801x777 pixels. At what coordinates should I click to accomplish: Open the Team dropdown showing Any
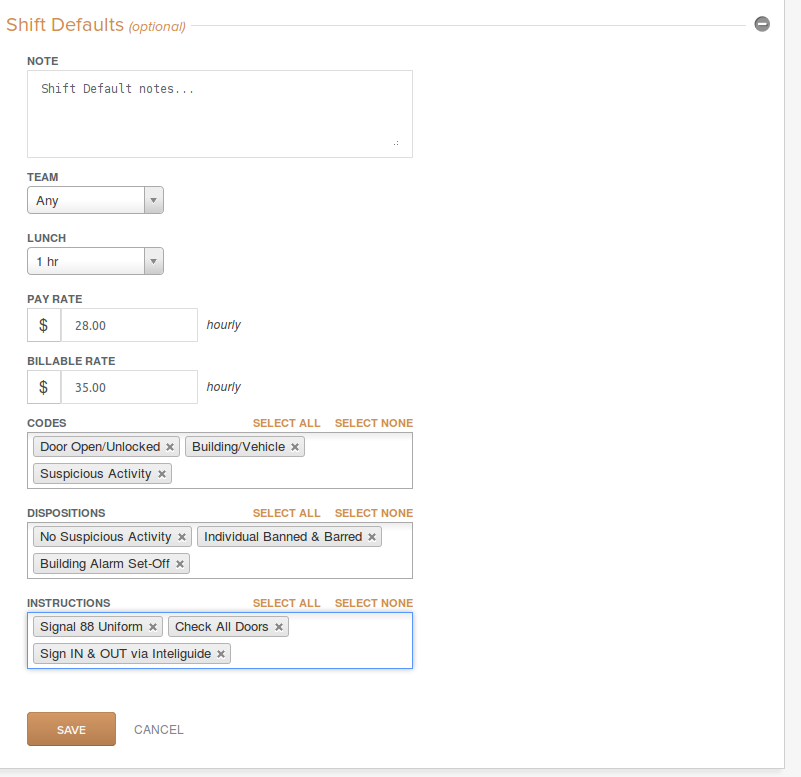[96, 200]
